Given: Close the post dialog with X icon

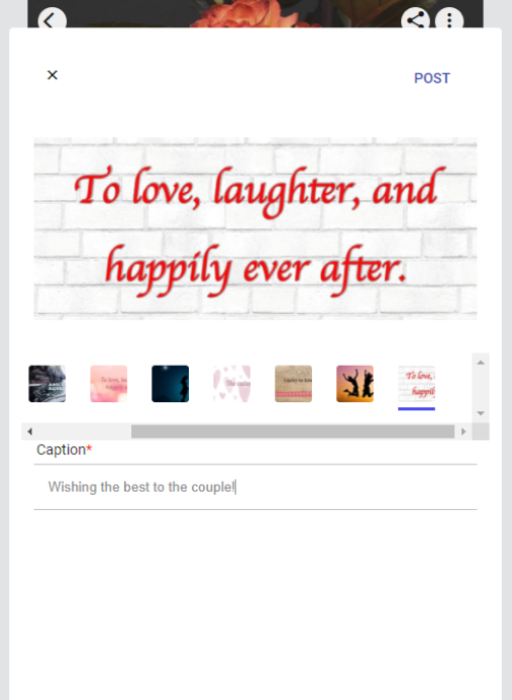Looking at the screenshot, I should [x=52, y=75].
